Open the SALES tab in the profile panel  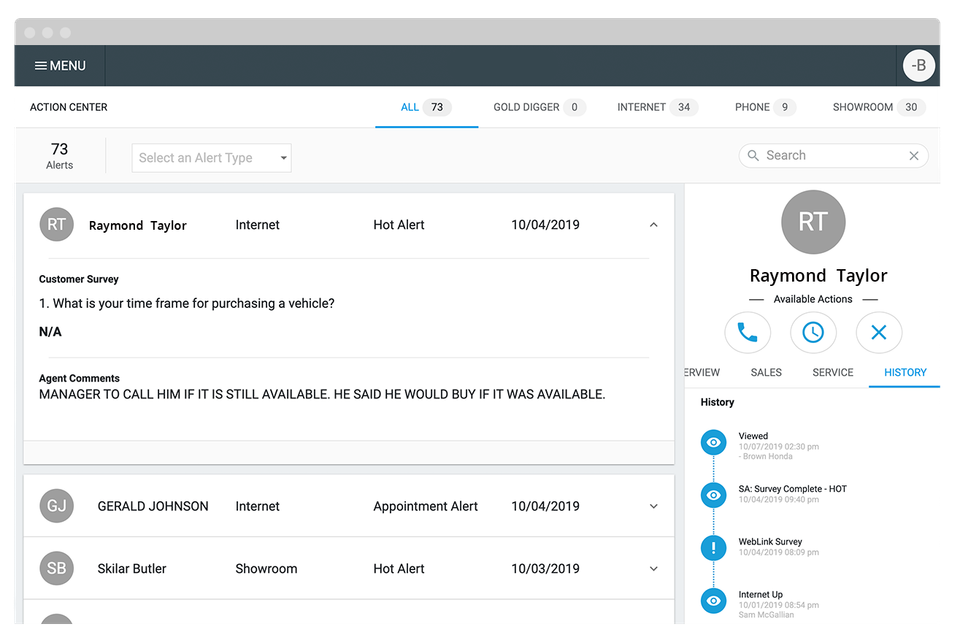766,372
